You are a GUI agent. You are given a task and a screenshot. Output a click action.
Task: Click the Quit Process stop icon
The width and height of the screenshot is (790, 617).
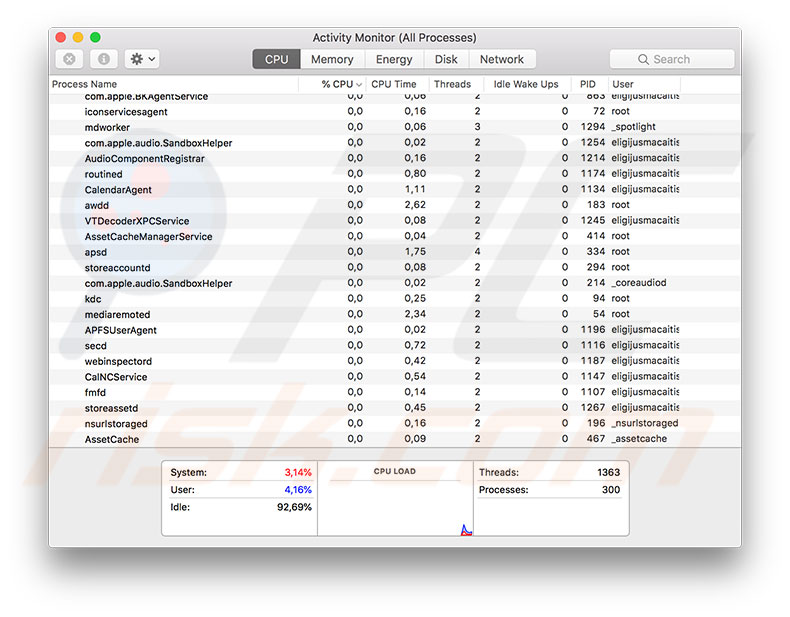click(69, 59)
